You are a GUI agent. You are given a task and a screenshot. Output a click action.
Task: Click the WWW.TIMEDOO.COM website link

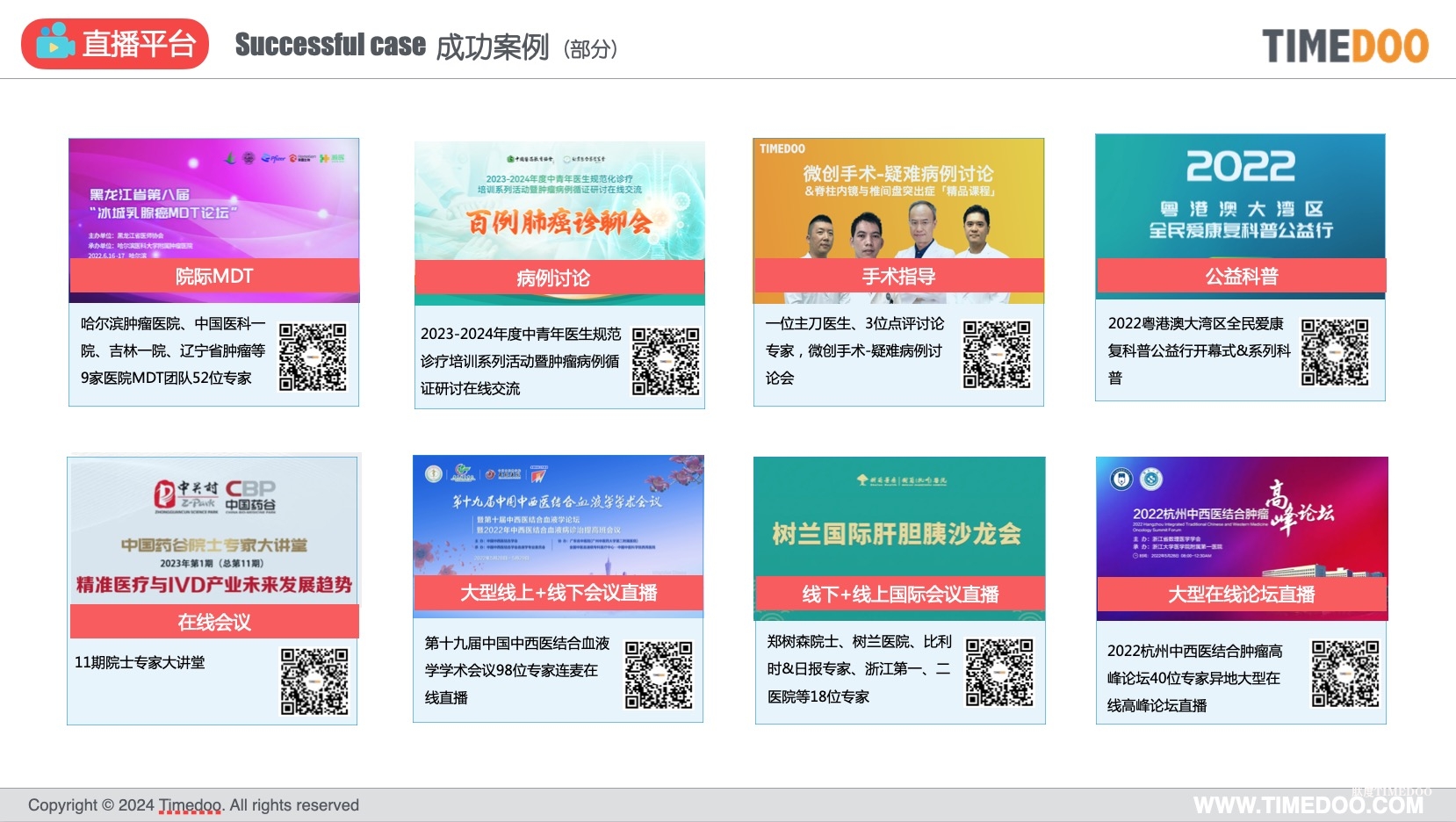coord(1308,805)
